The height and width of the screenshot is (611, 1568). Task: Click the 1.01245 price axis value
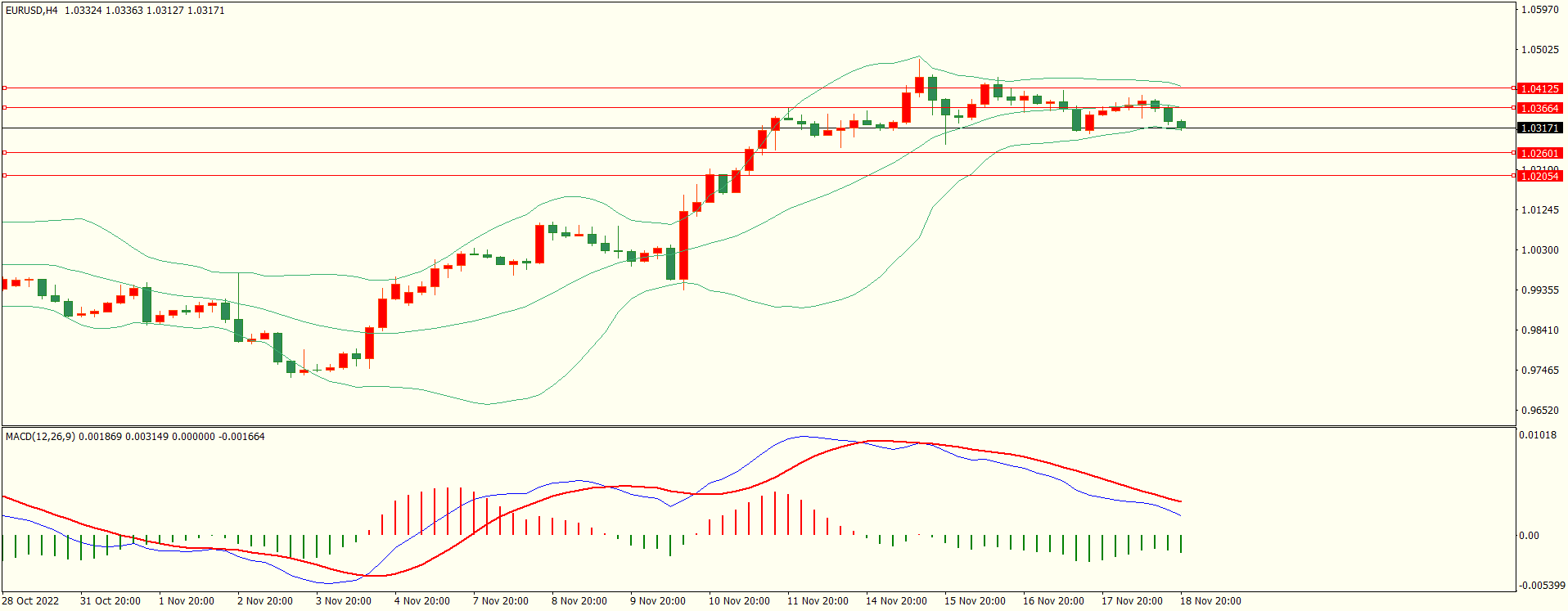point(1539,210)
